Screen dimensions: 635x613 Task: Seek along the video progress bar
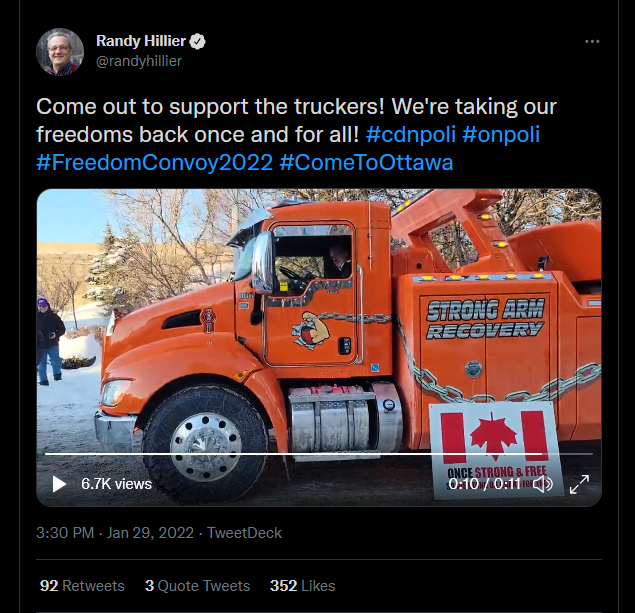click(318, 454)
